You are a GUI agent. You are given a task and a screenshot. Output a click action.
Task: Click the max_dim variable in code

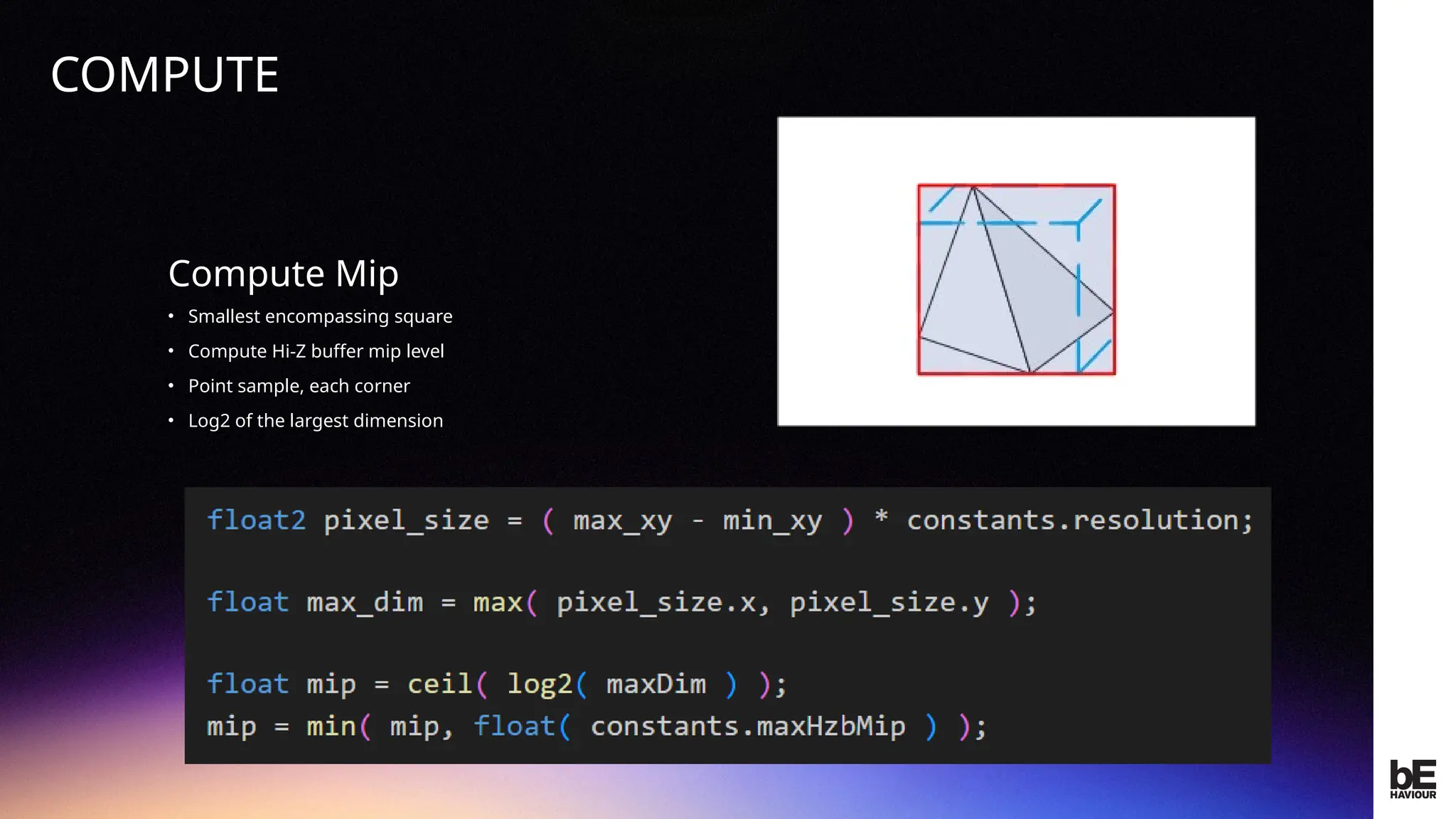364,603
